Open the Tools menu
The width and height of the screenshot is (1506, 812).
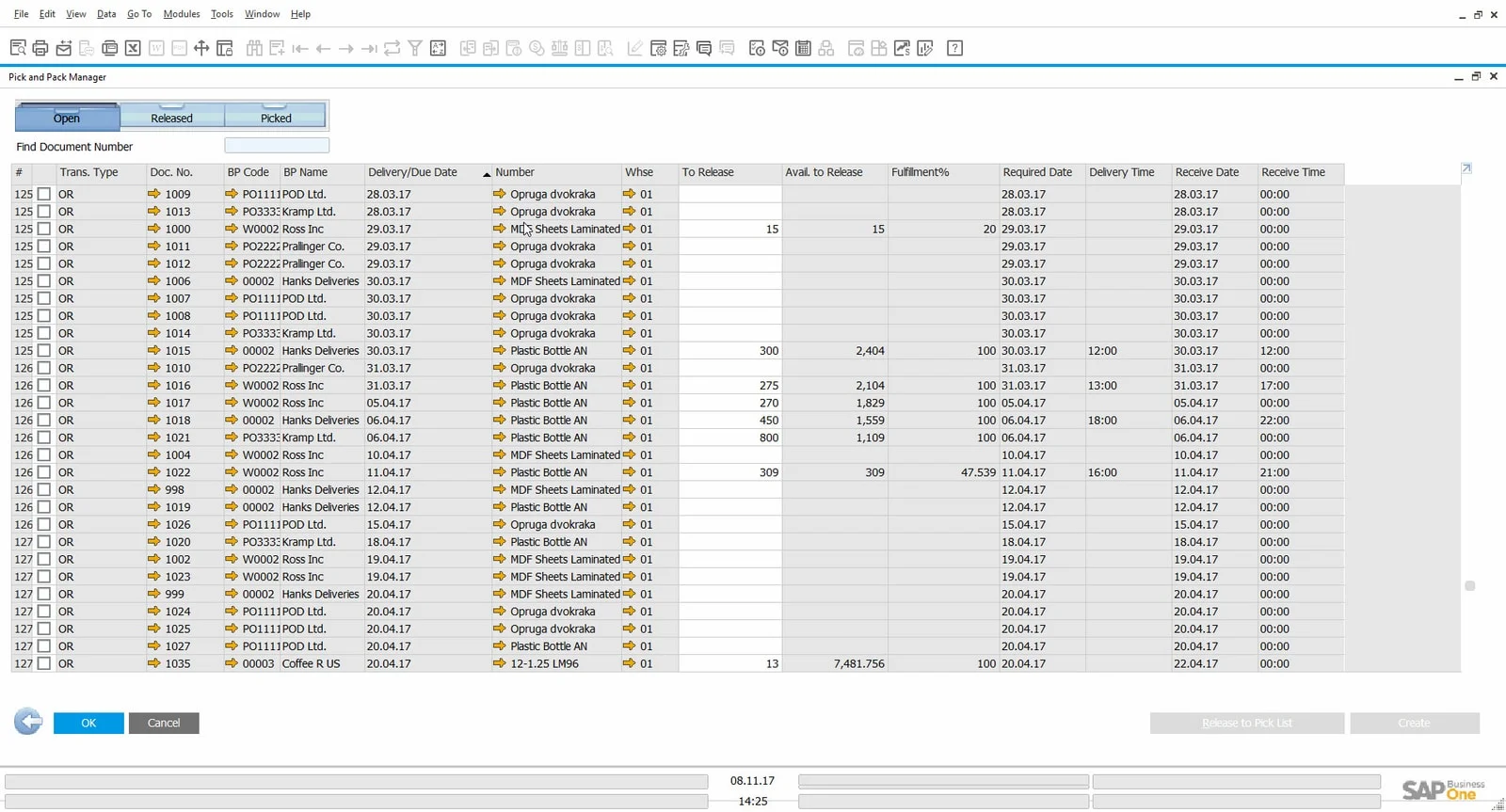point(222,14)
